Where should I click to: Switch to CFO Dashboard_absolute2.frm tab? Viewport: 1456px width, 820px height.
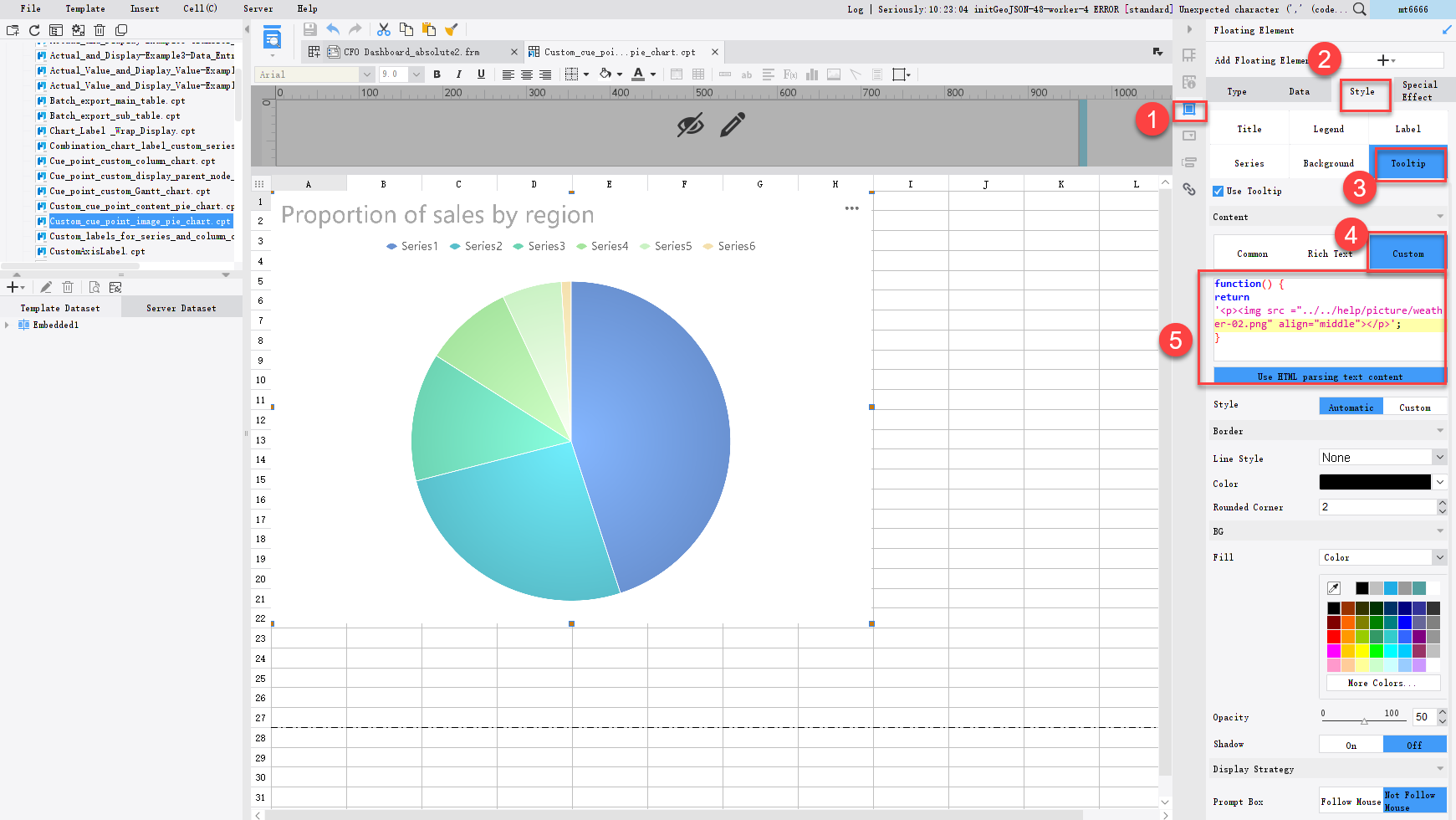pyautogui.click(x=412, y=52)
